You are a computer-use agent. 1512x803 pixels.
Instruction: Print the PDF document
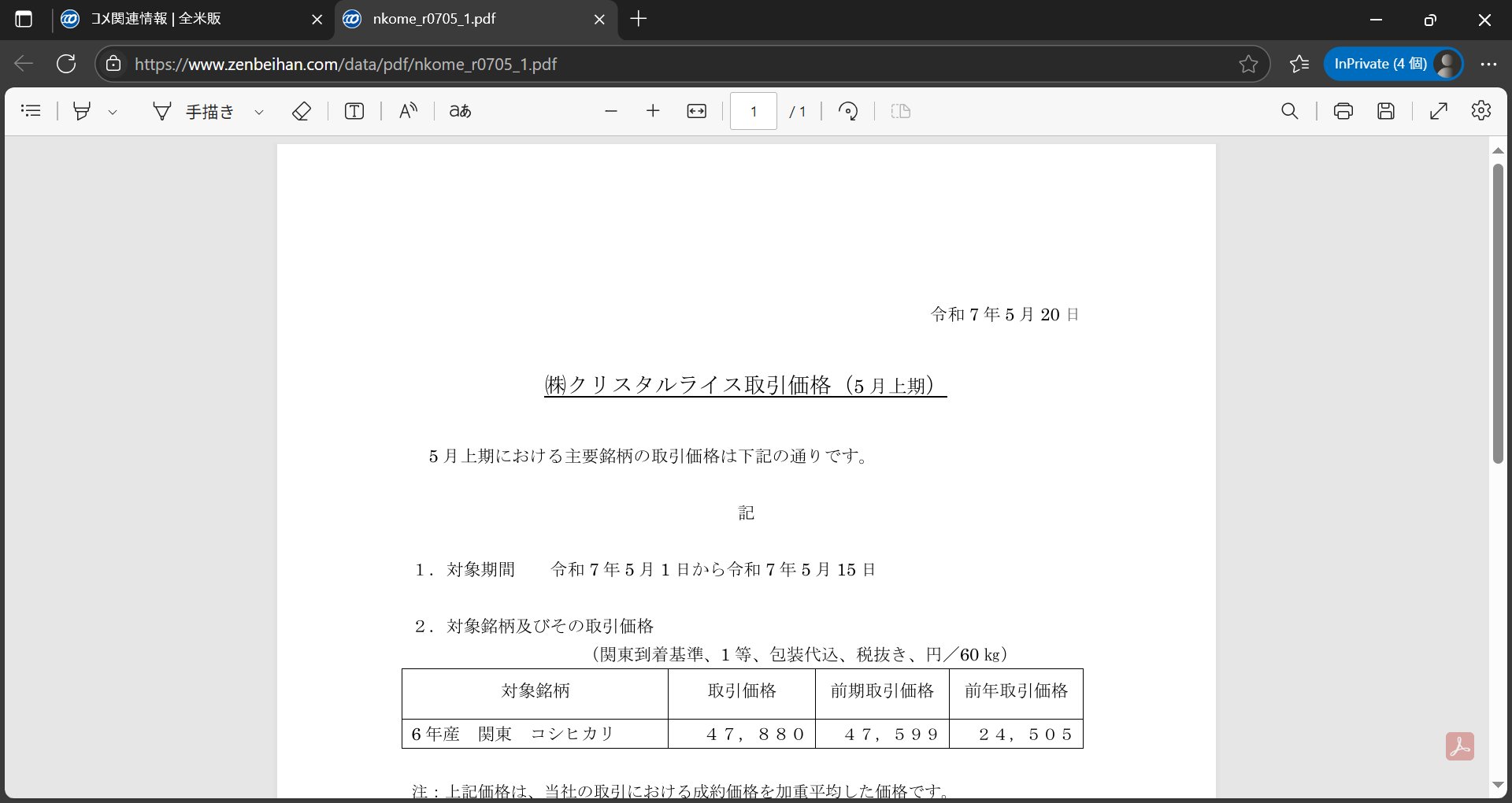coord(1343,111)
